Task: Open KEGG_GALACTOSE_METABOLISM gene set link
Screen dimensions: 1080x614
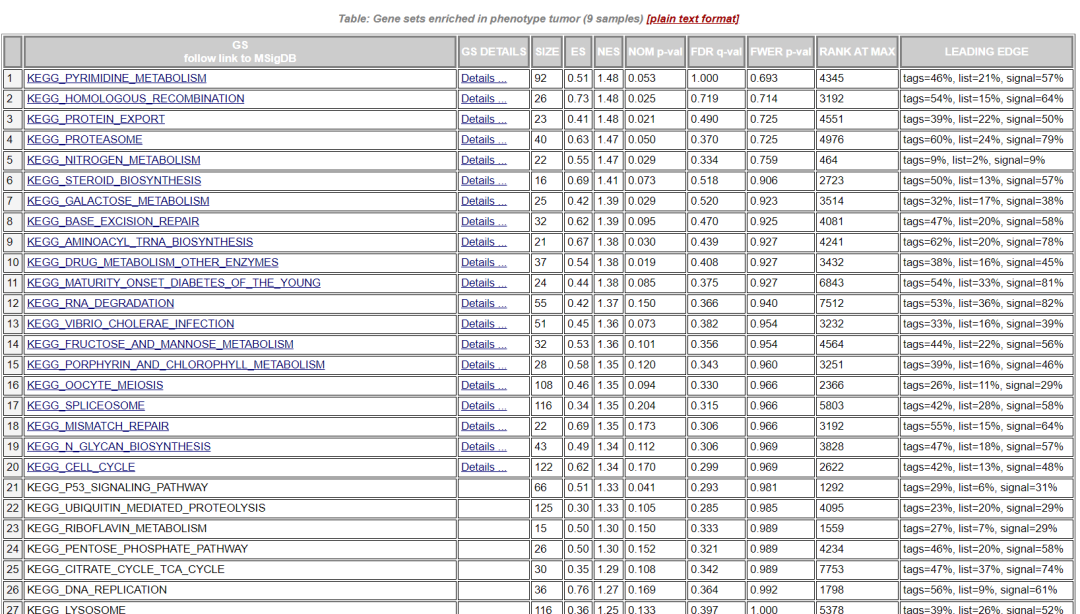Action: point(118,201)
